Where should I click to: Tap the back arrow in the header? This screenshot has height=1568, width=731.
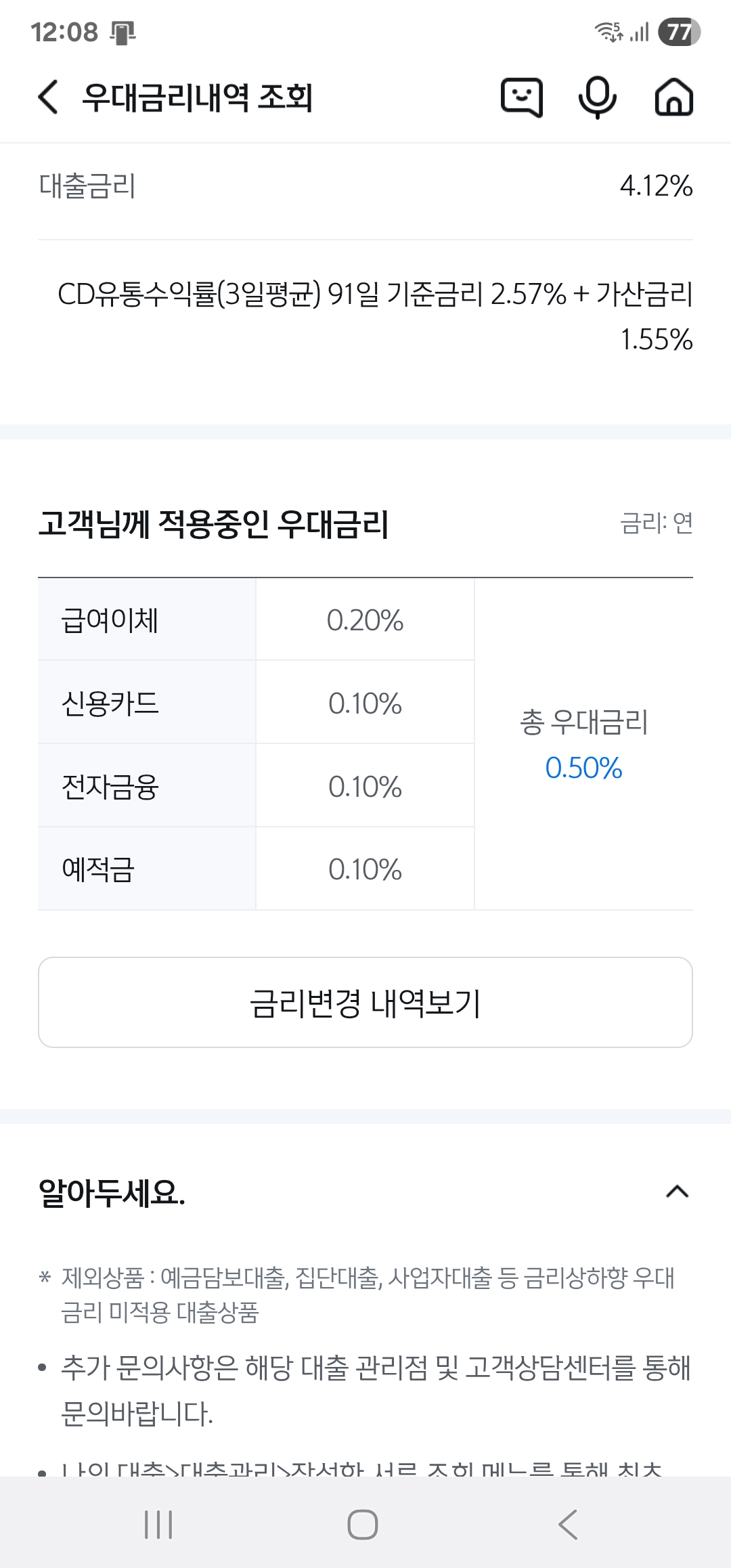point(49,97)
